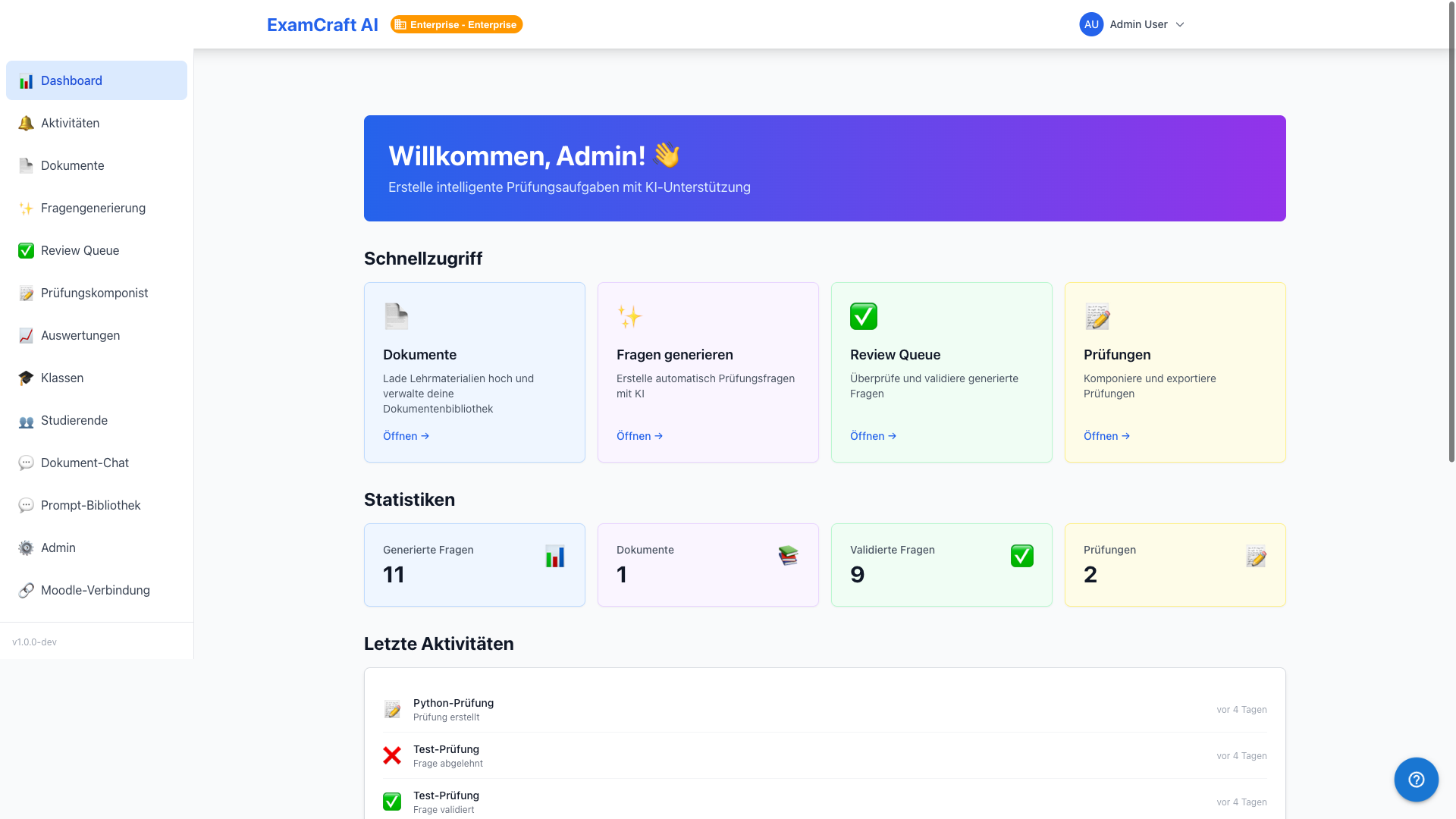
Task: Click the memo icon in Prüfungen quick-access card
Action: (1097, 316)
